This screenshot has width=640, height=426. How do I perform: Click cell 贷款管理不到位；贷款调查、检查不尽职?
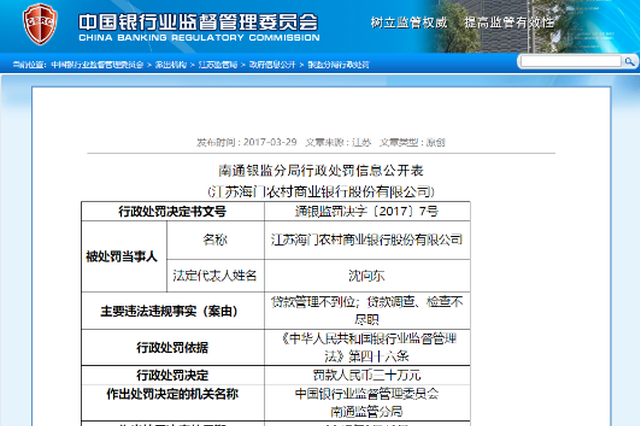point(367,311)
